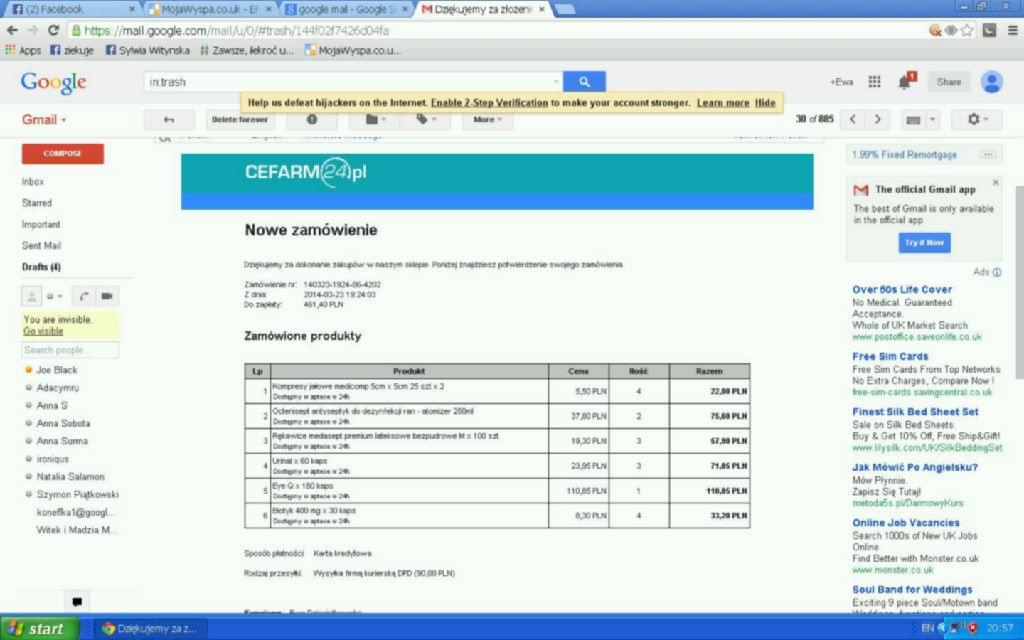Image resolution: width=1024 pixels, height=640 pixels.
Task: Start a call with phone icon
Action: click(83, 296)
